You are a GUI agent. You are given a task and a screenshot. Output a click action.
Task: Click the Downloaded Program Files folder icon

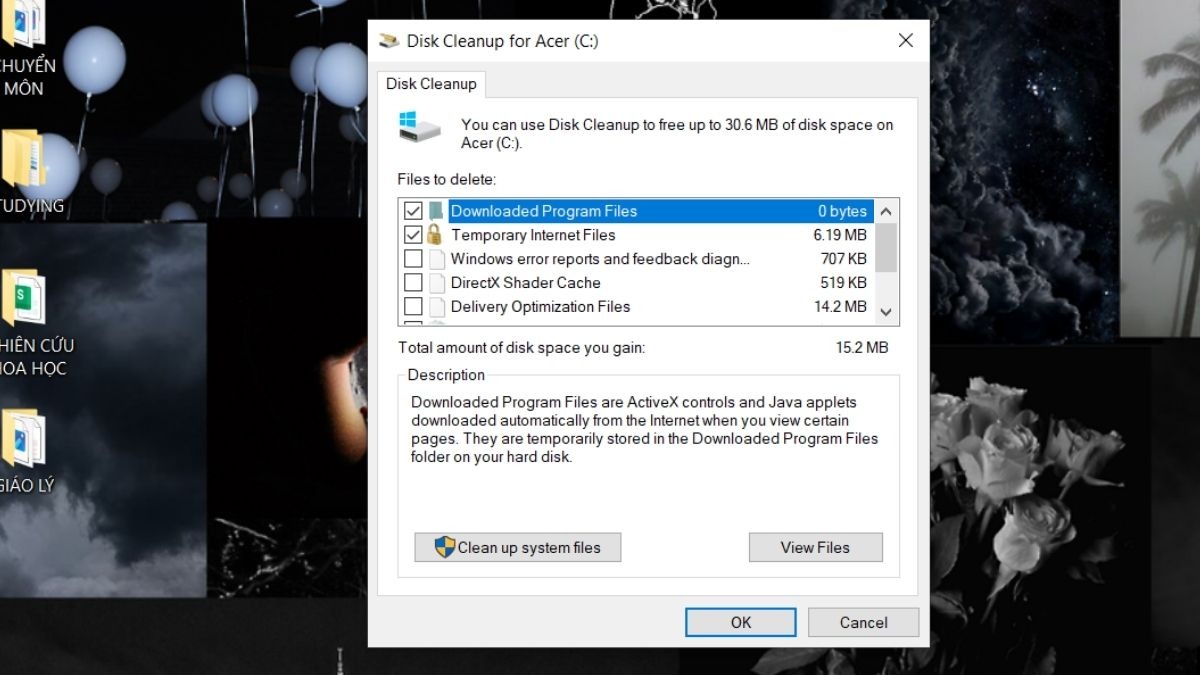point(436,211)
